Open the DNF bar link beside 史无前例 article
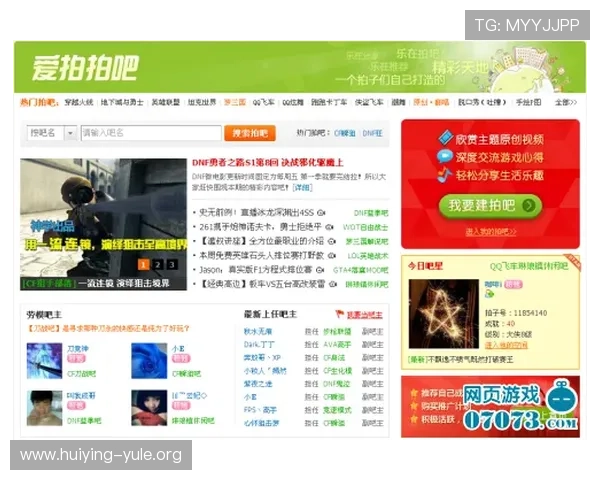The image size is (600, 480). pyautogui.click(x=371, y=213)
